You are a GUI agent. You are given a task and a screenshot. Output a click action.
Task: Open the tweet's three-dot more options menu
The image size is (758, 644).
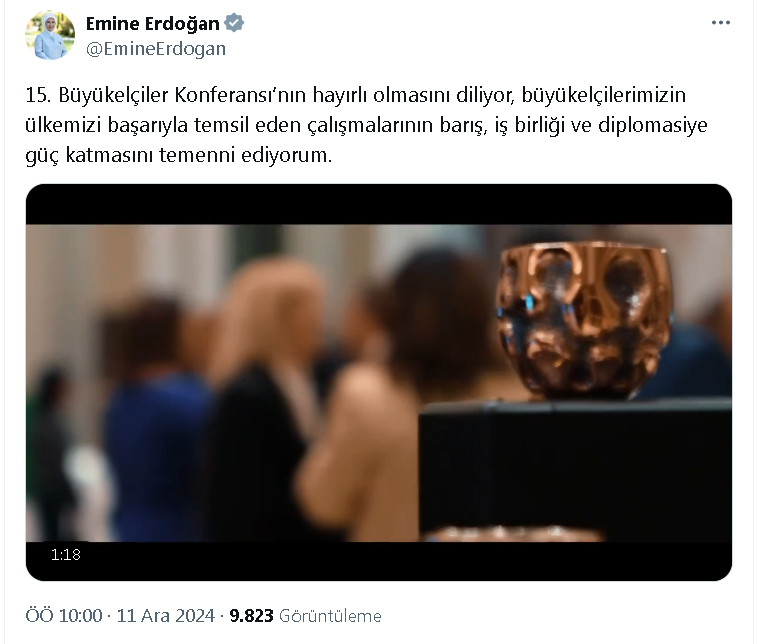point(720,23)
